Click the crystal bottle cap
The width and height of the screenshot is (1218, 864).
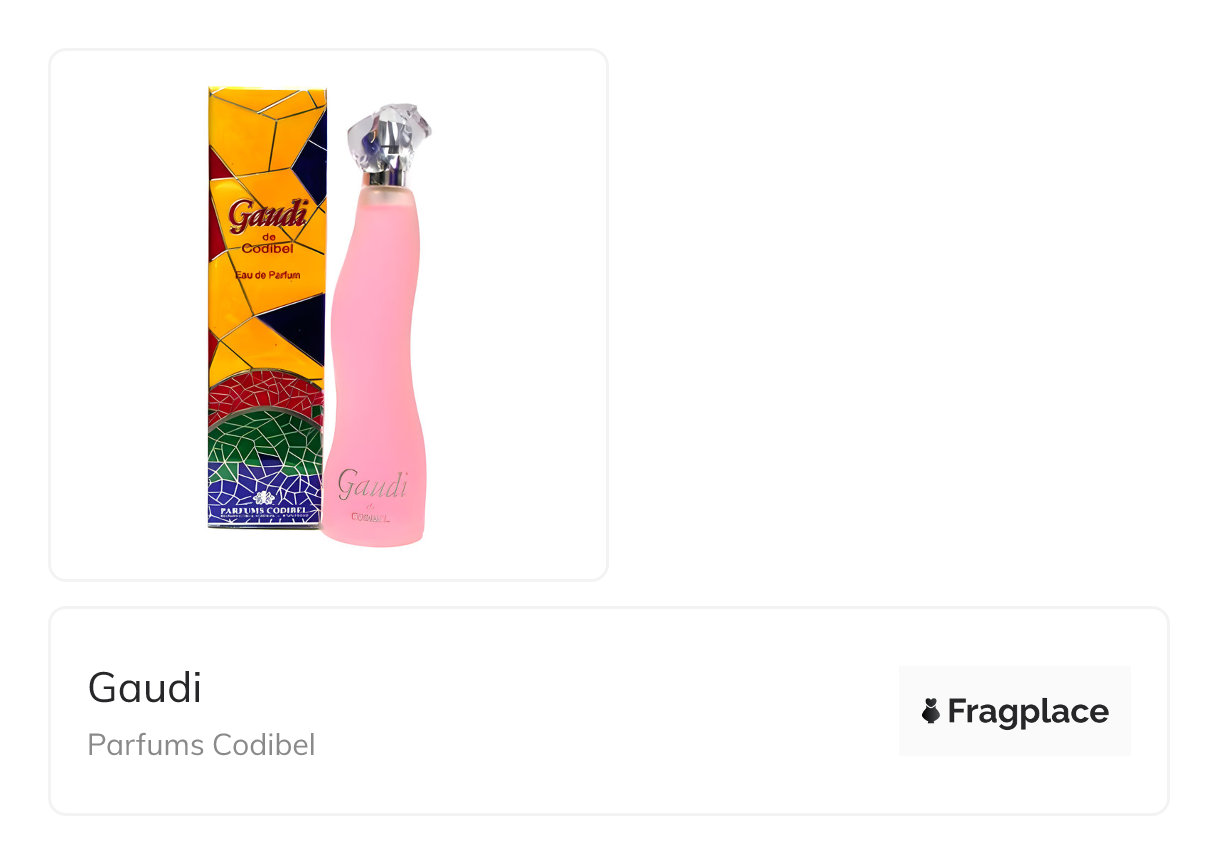389,138
